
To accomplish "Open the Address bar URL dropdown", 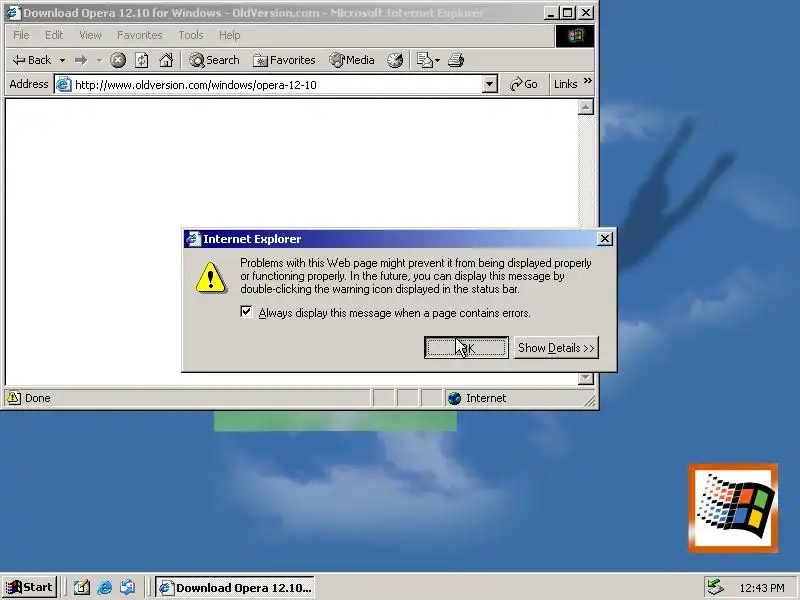I will pos(489,84).
